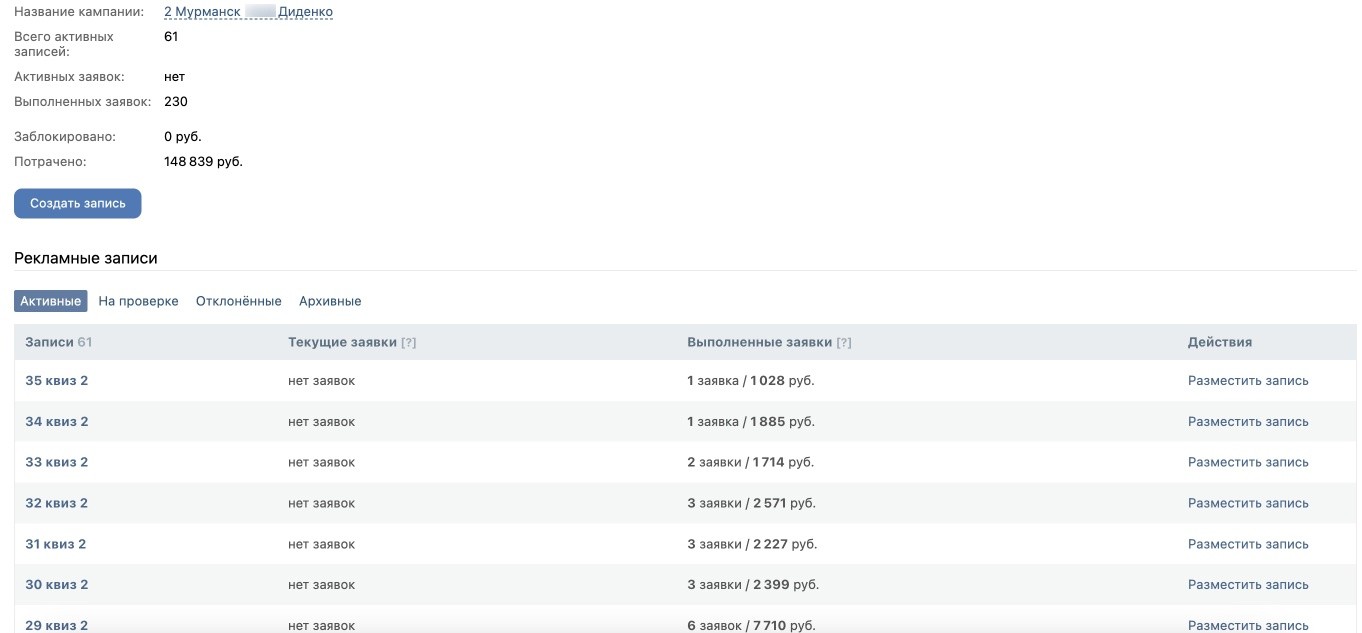Select нет заявок in the 32 квиз 2 row

pyautogui.click(x=322, y=503)
